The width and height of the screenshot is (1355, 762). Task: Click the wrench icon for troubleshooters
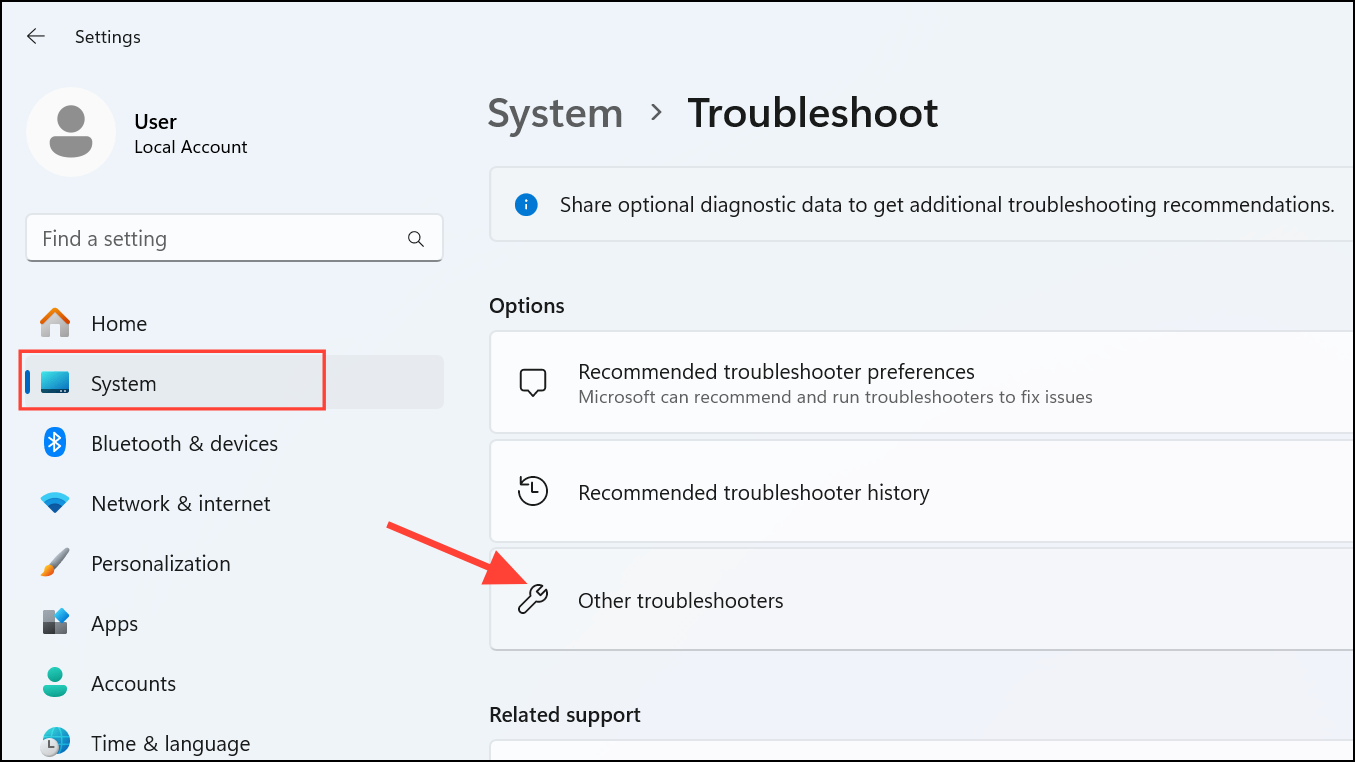(533, 600)
